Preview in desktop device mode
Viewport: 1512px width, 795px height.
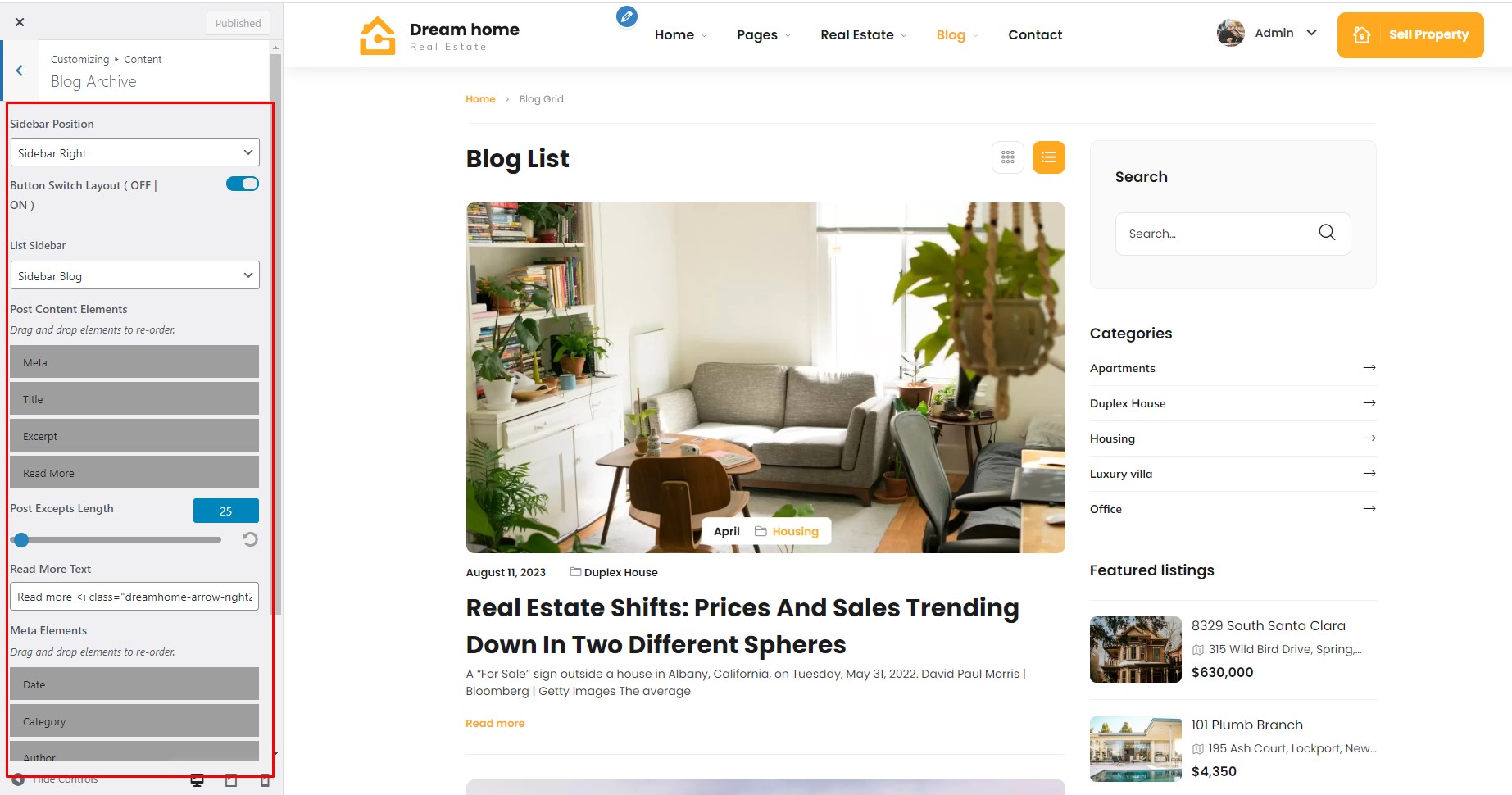coord(198,780)
